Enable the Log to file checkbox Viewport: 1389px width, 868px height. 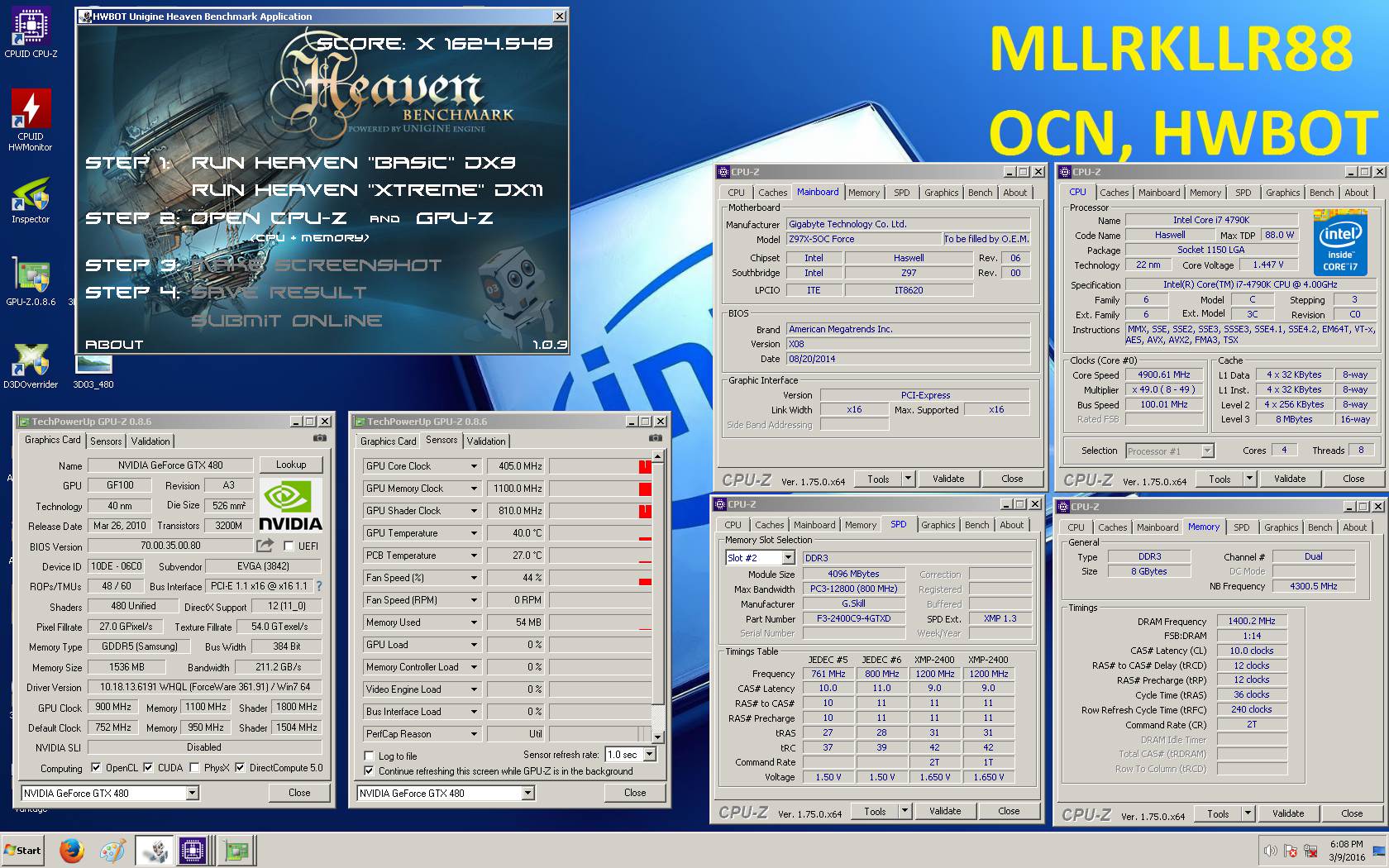369,756
